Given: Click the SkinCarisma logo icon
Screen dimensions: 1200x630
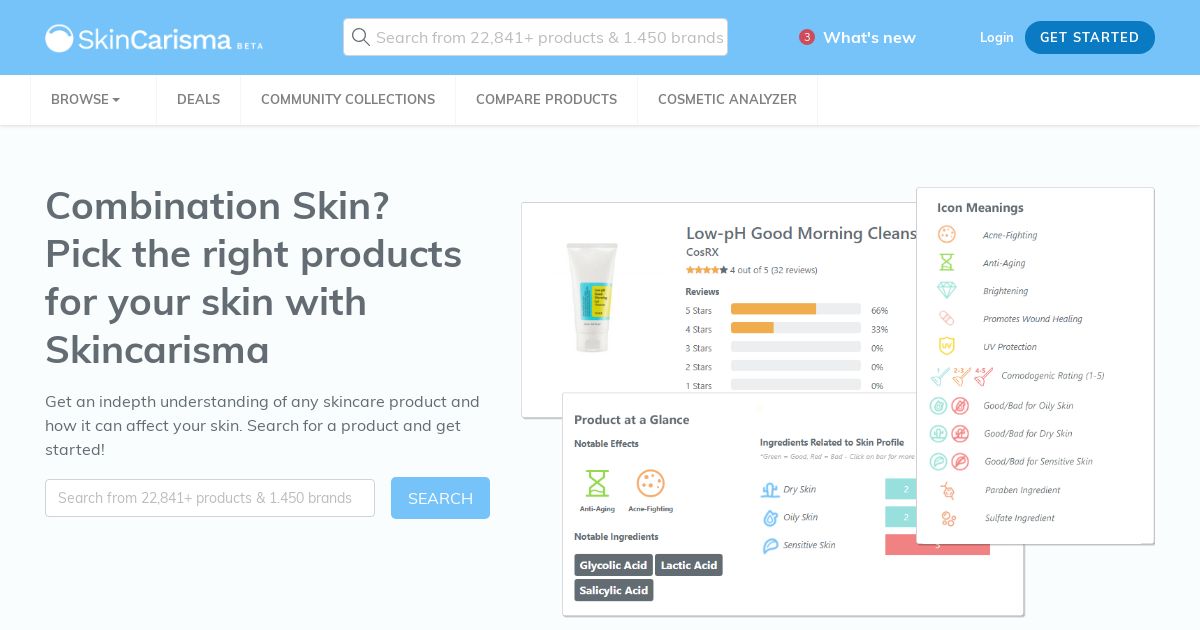Looking at the screenshot, I should [59, 38].
